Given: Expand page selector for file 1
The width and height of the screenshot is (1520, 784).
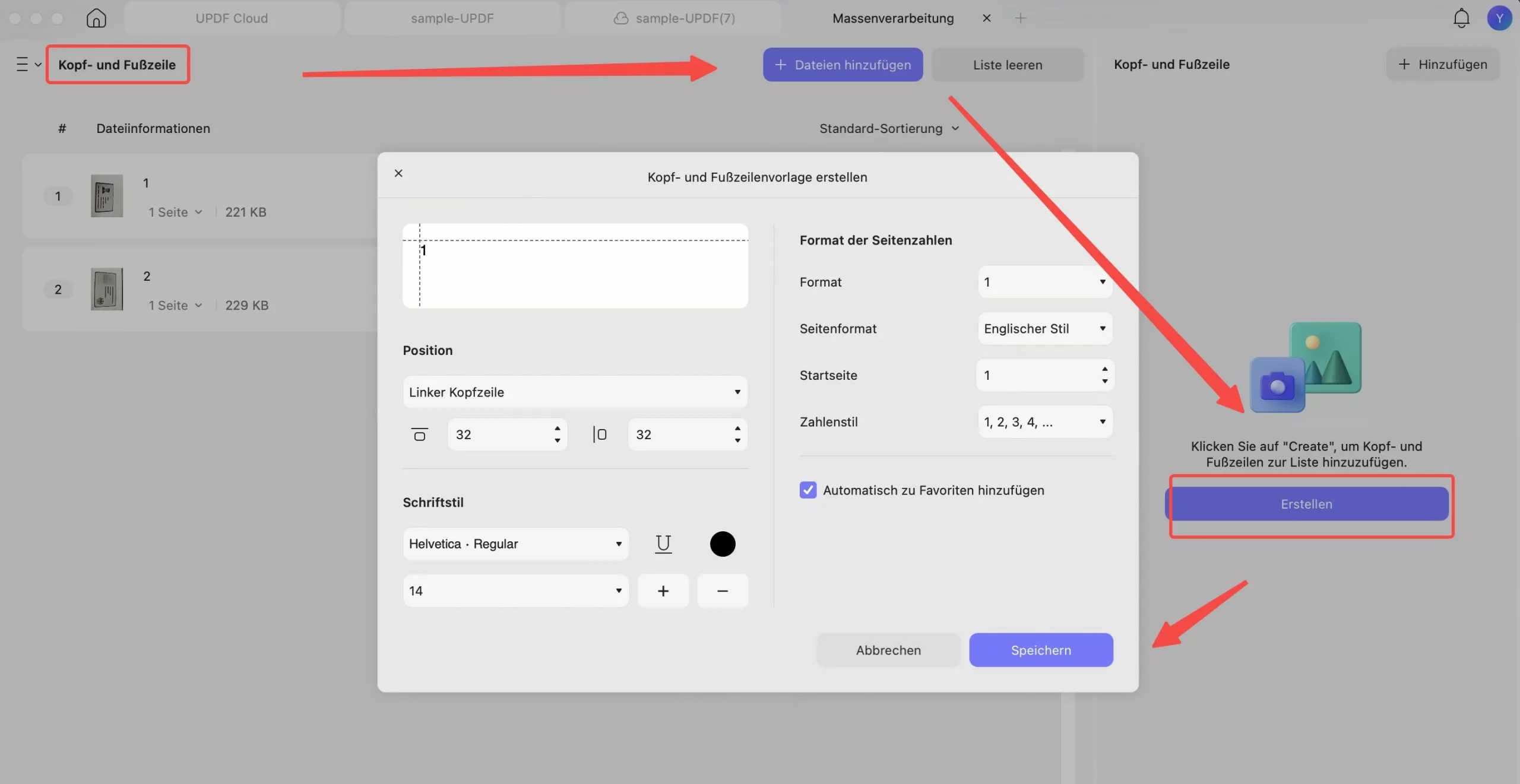Looking at the screenshot, I should tap(175, 212).
